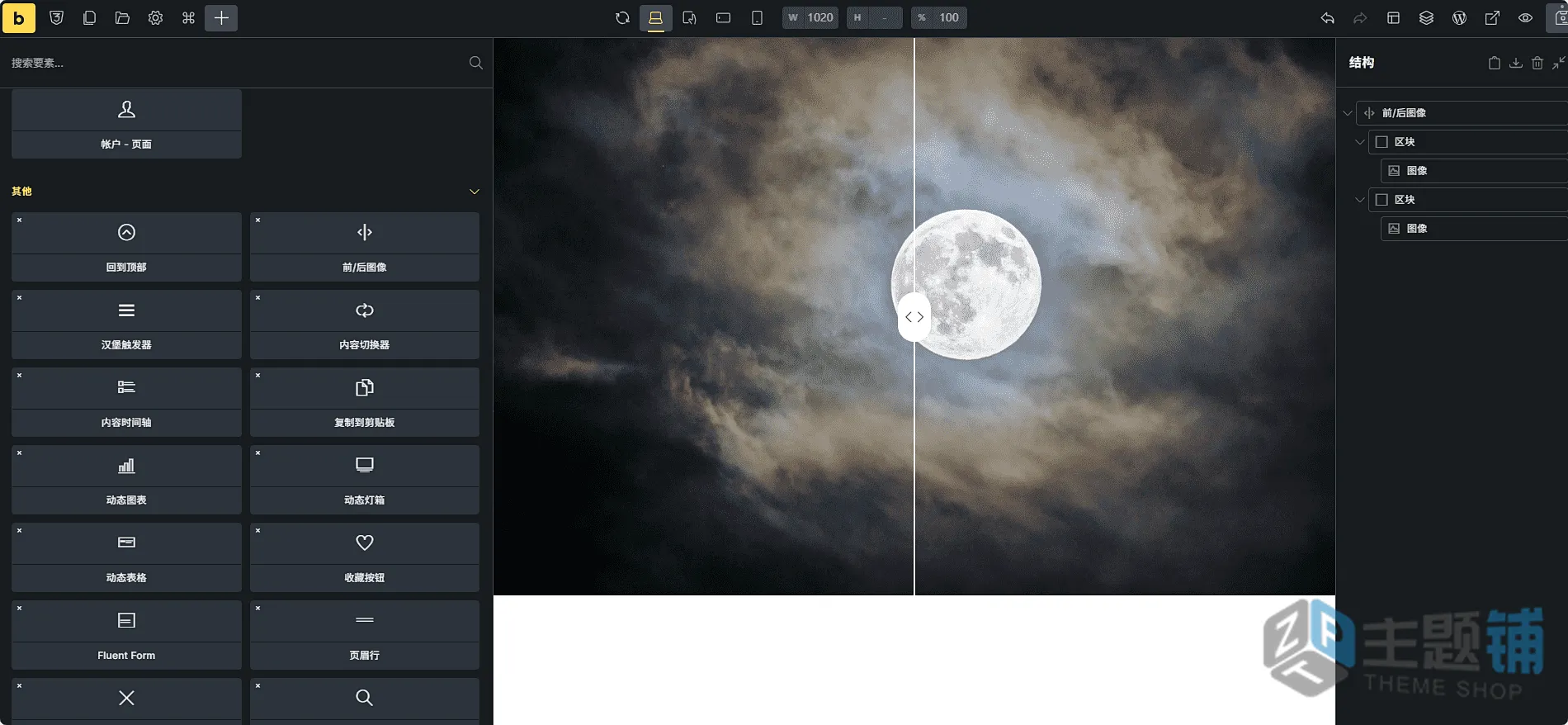
Task: Add the 收藏按钮 heart element
Action: pyautogui.click(x=365, y=557)
